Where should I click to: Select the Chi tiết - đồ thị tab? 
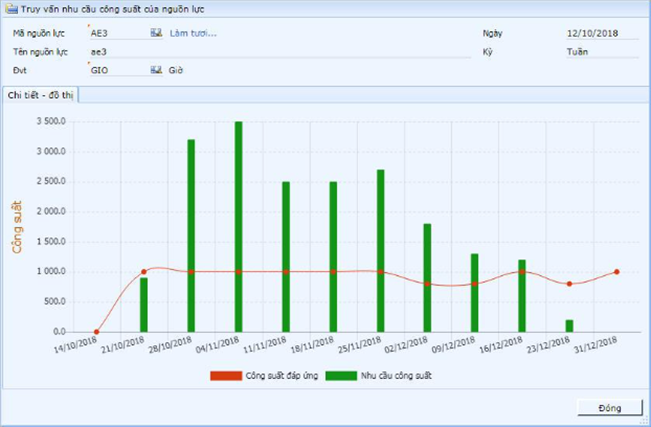pos(40,95)
